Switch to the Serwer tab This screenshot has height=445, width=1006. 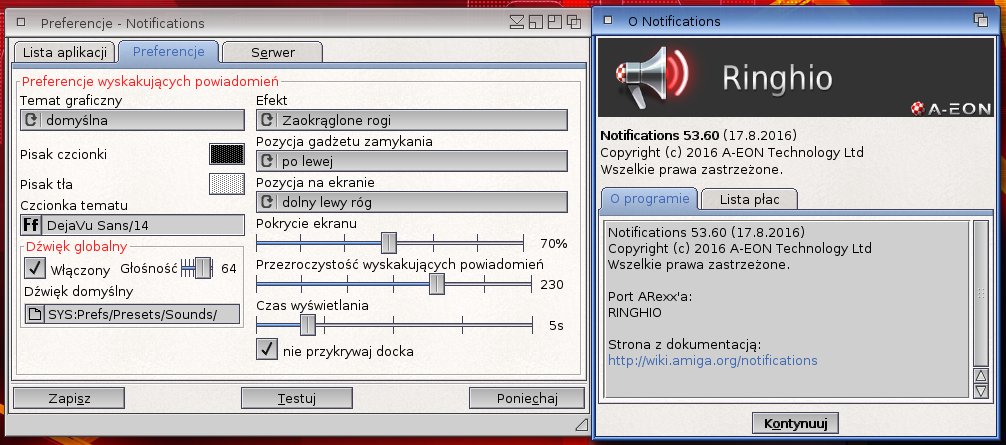tap(273, 53)
